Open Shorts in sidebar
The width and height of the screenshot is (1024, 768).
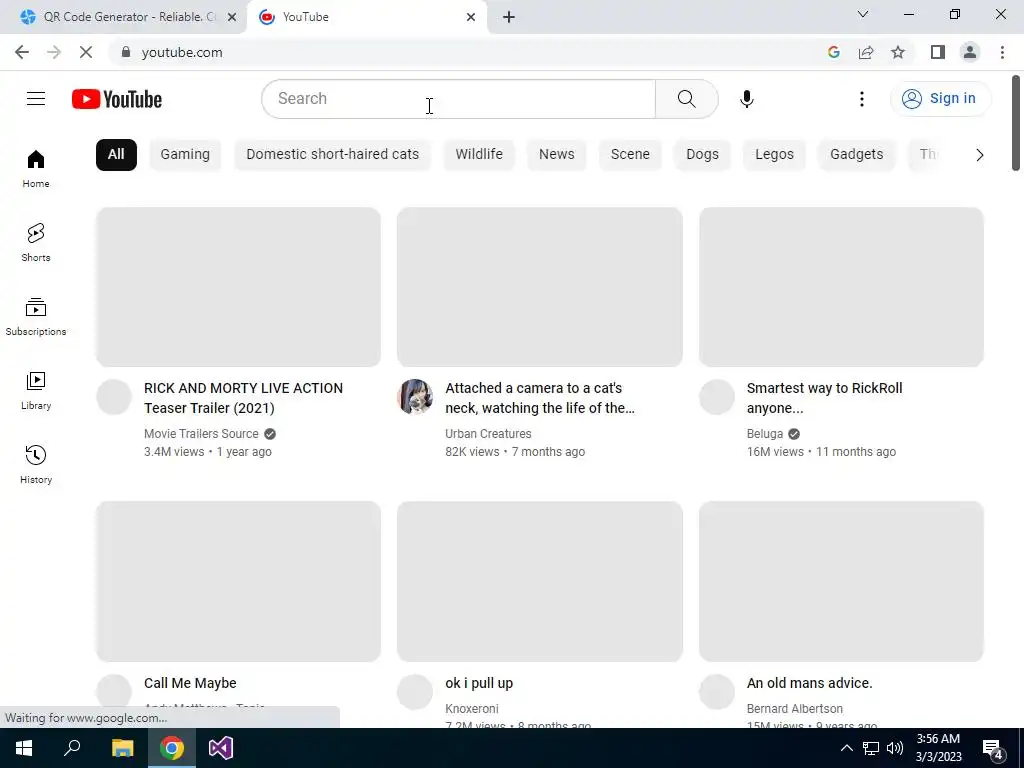[x=36, y=243]
